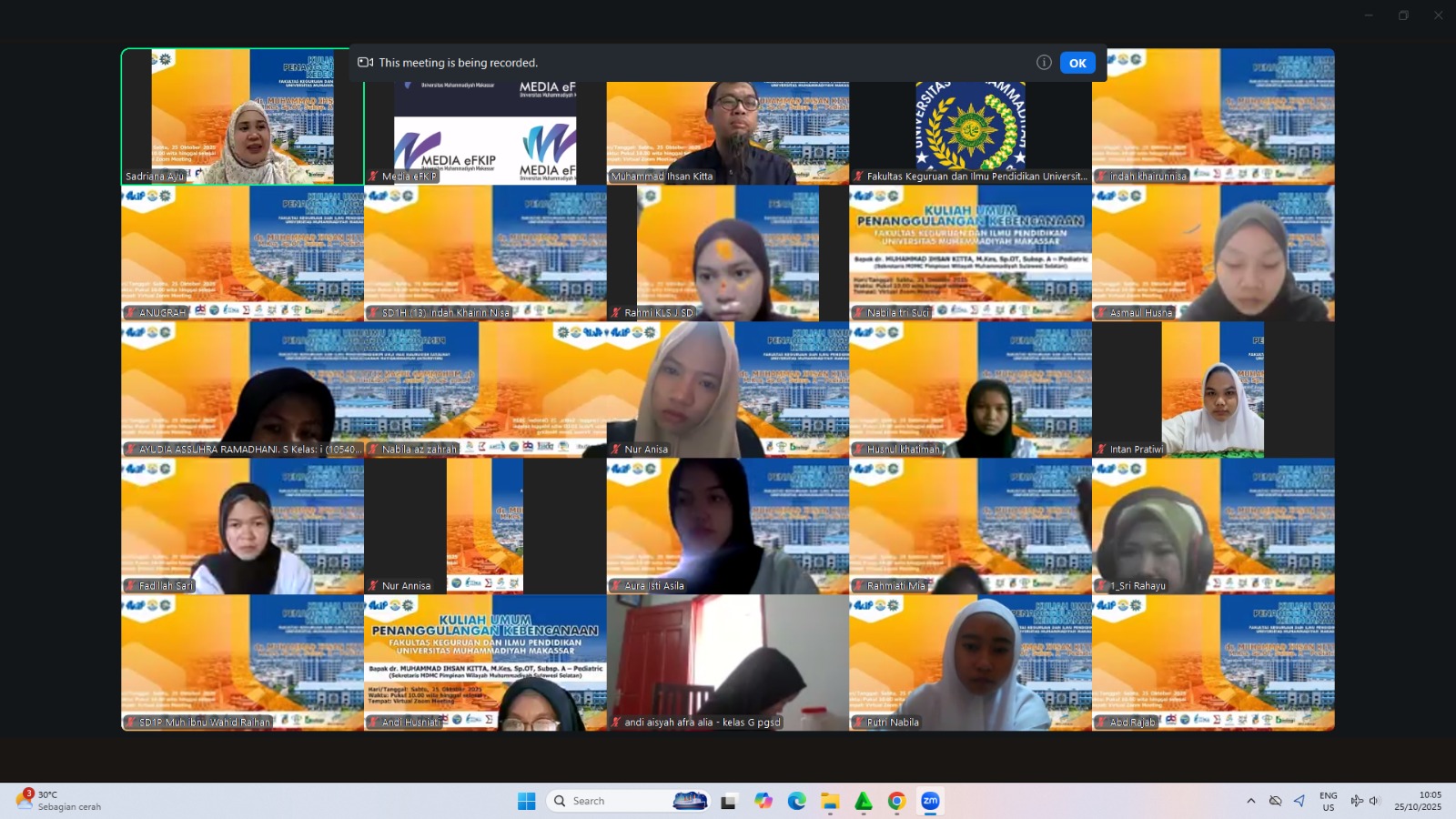
Task: Open the Copilot taskbar icon
Action: [763, 801]
